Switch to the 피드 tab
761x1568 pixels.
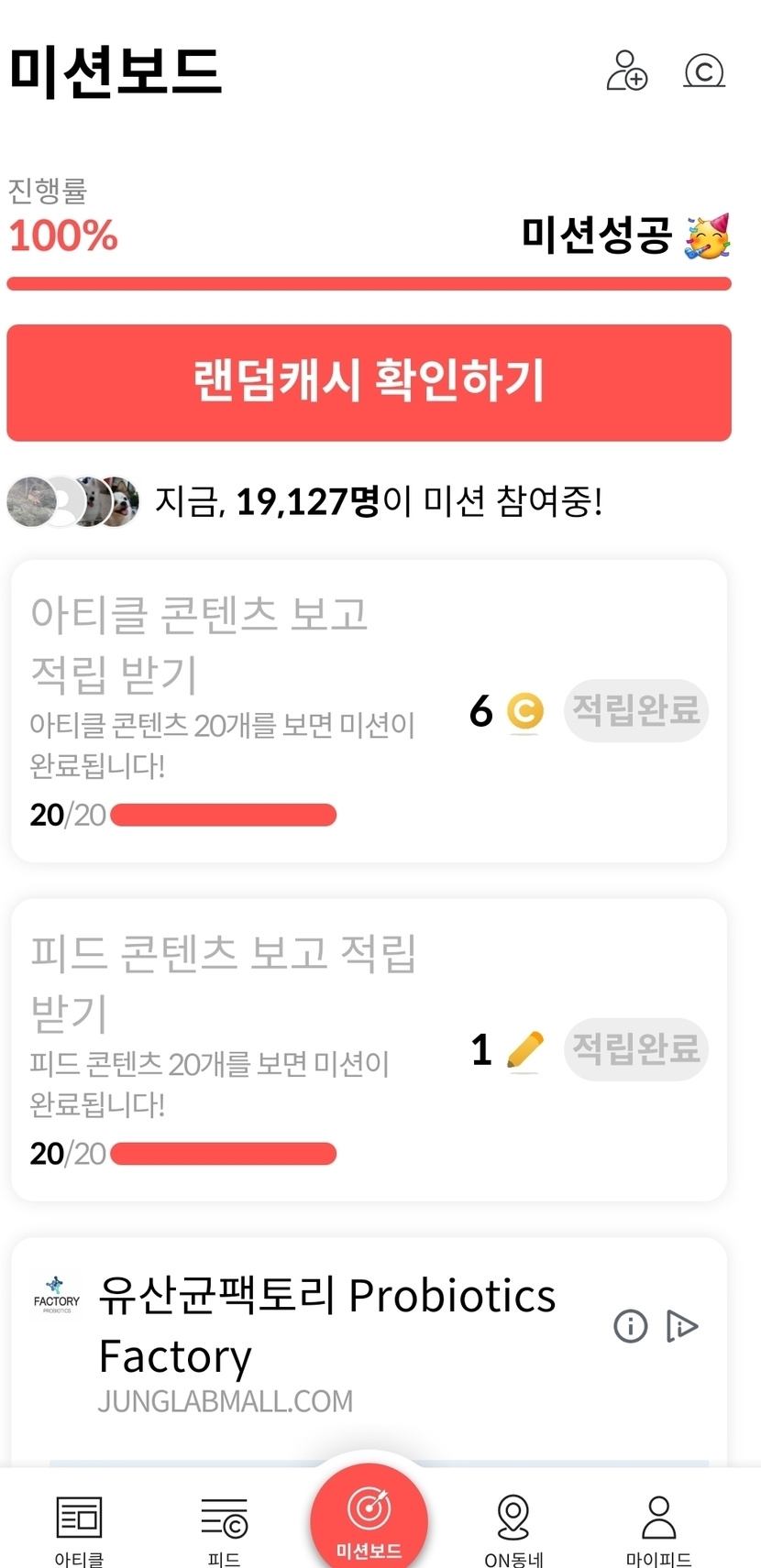tap(225, 1530)
